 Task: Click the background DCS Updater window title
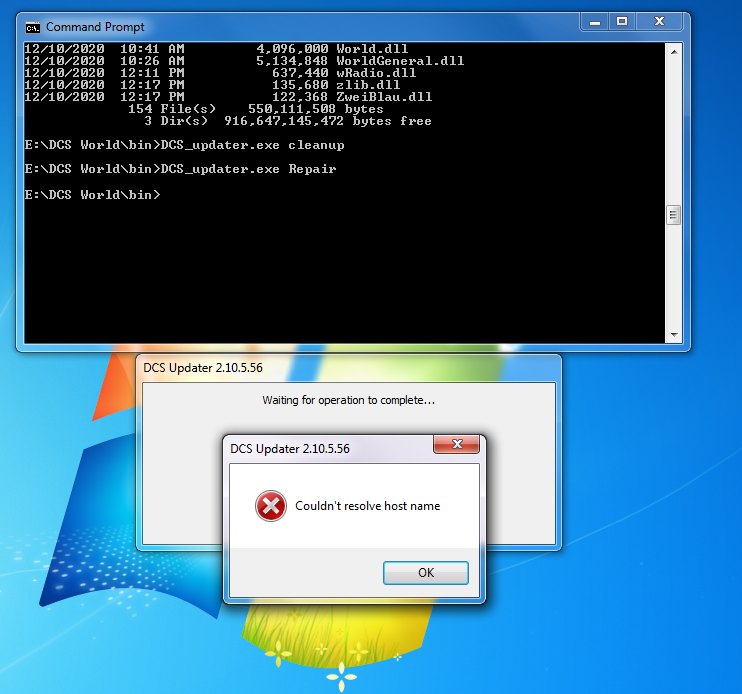tap(203, 368)
